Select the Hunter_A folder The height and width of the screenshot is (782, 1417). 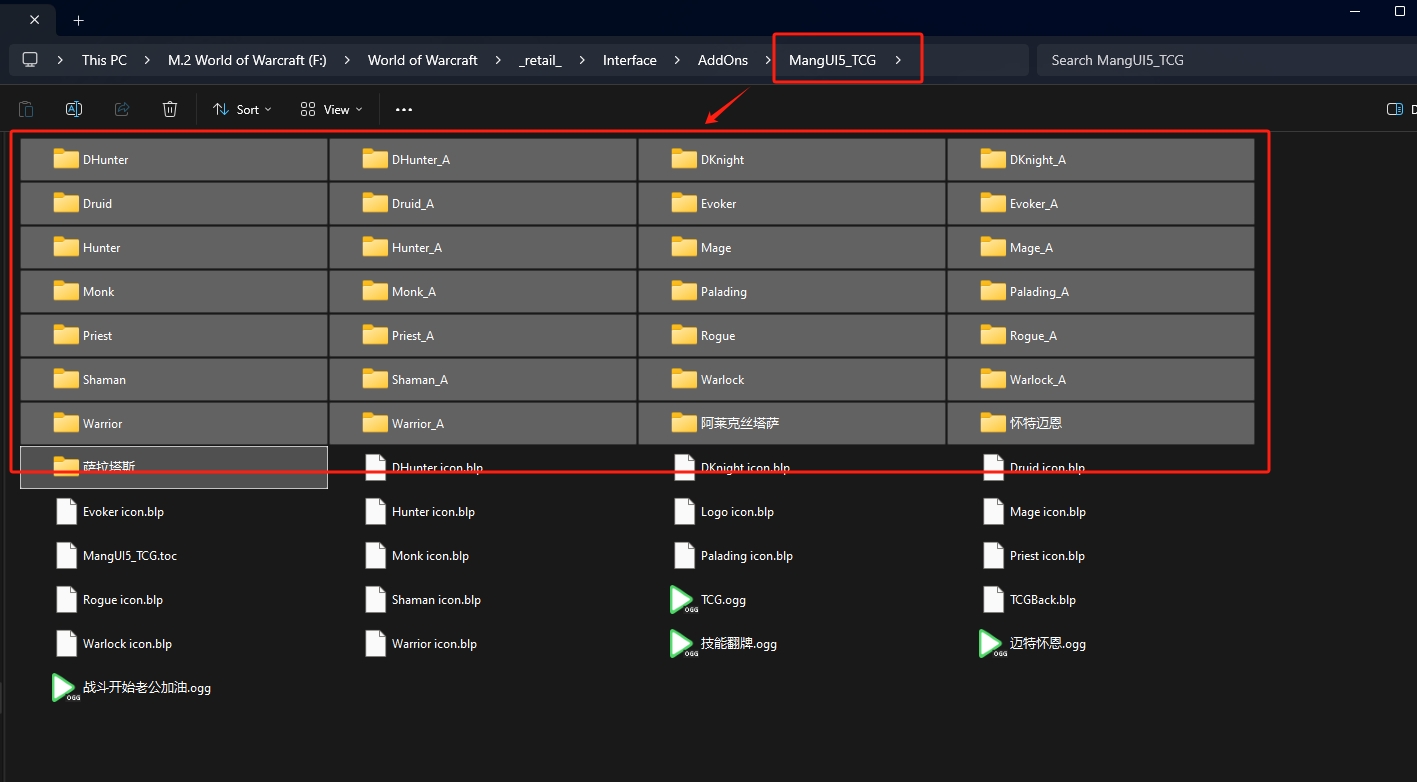pyautogui.click(x=483, y=247)
